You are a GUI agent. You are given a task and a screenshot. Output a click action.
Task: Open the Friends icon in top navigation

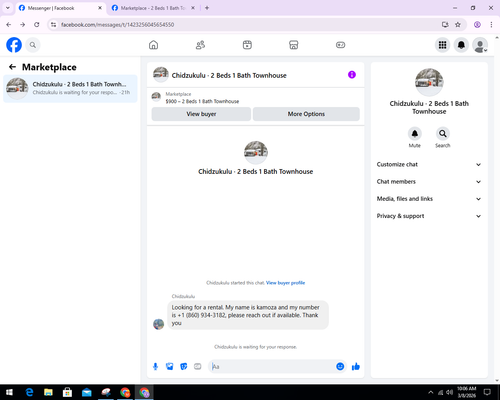[200, 45]
